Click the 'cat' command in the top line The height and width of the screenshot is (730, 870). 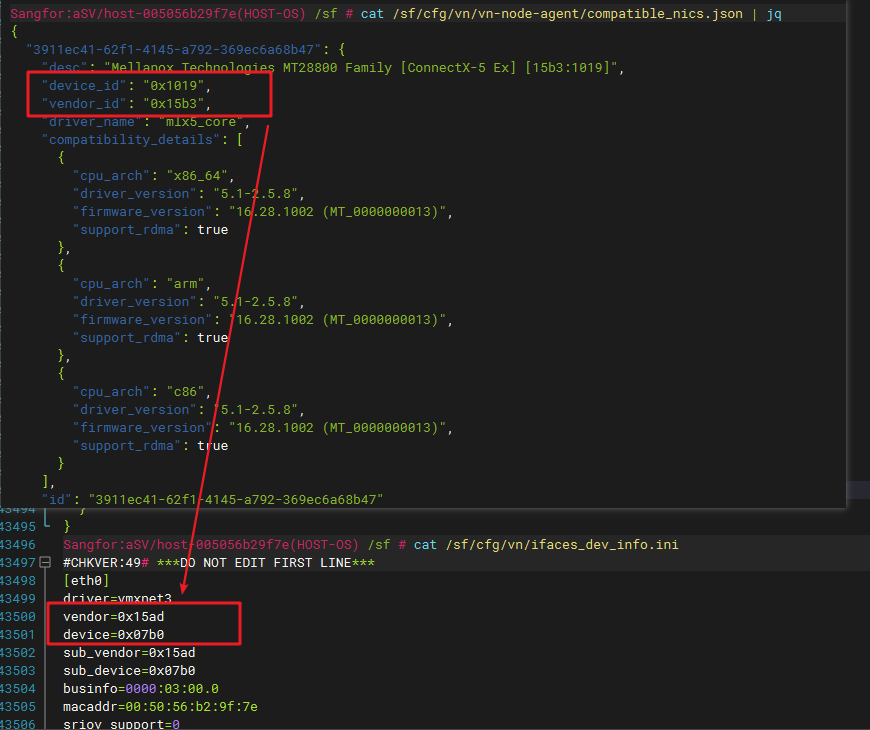(x=372, y=14)
